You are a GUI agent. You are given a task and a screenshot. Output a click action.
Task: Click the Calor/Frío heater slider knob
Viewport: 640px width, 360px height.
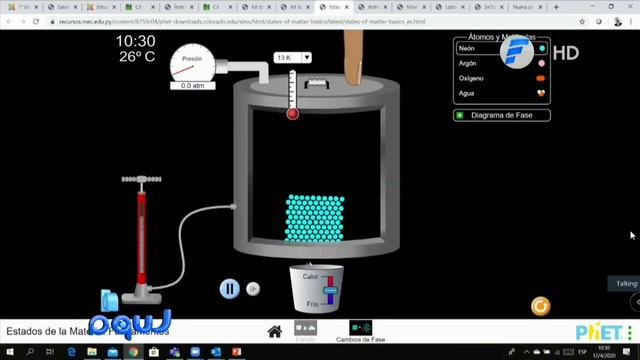pyautogui.click(x=330, y=291)
